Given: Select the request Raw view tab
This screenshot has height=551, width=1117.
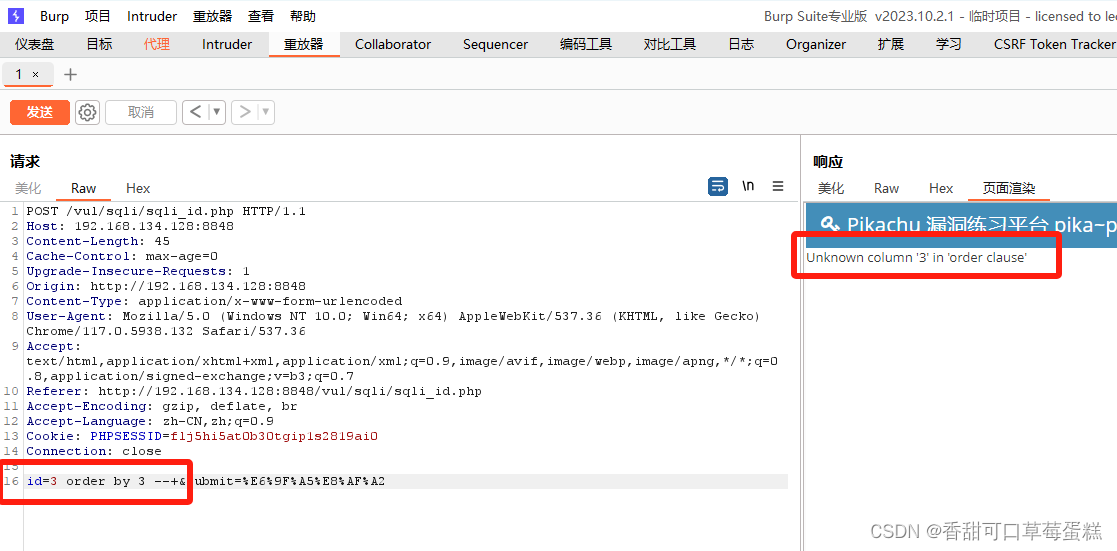Looking at the screenshot, I should tap(83, 188).
